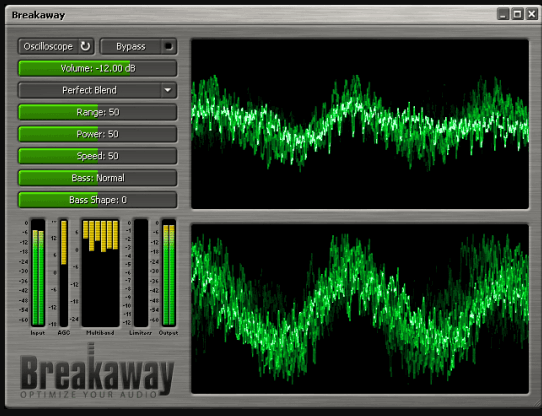Click the Breakaway logo

pos(96,372)
